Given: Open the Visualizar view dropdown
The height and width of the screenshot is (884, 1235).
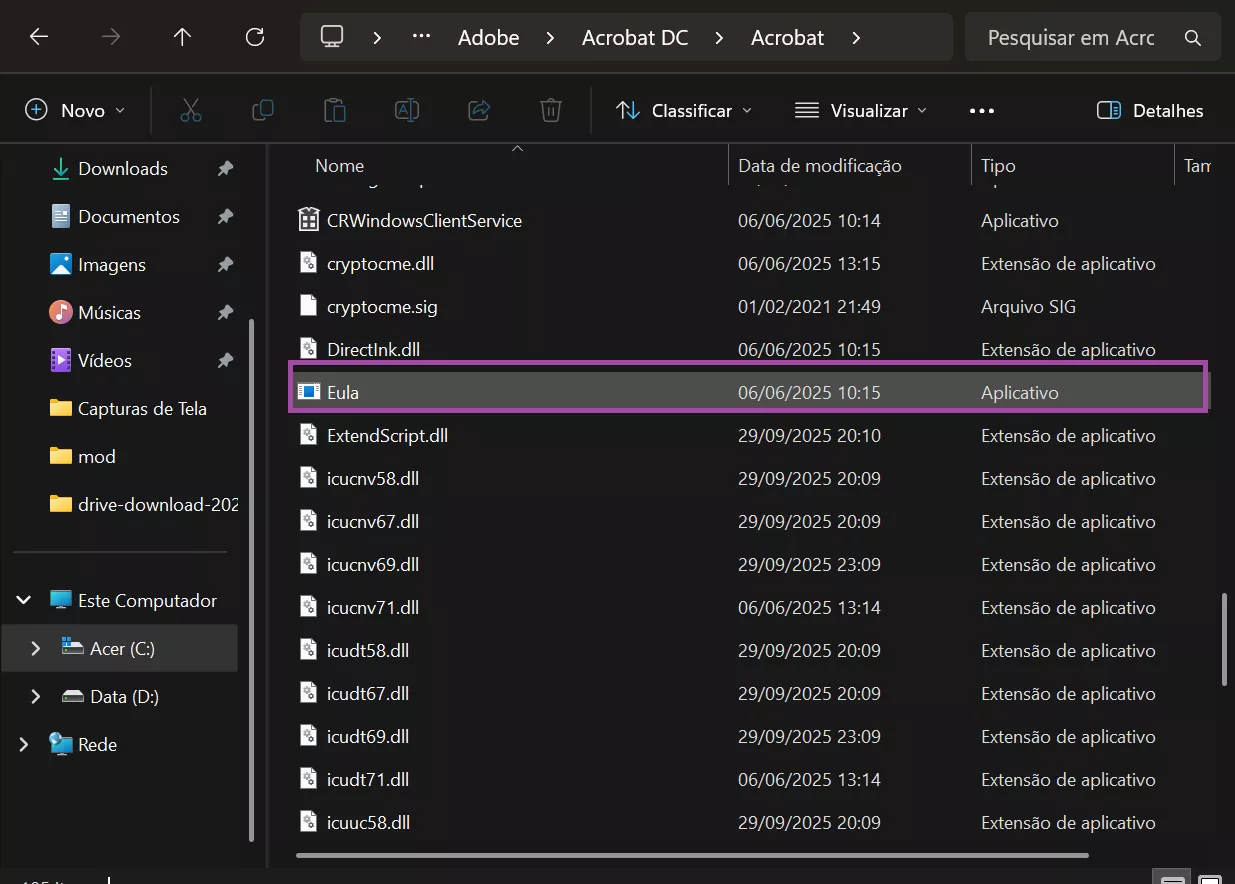Looking at the screenshot, I should tap(861, 111).
